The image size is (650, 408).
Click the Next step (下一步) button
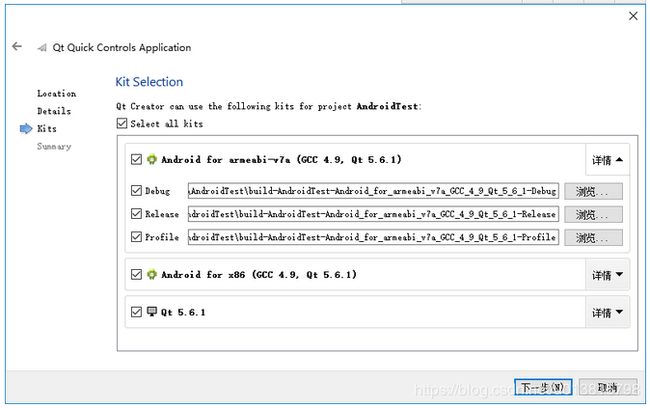coord(543,387)
